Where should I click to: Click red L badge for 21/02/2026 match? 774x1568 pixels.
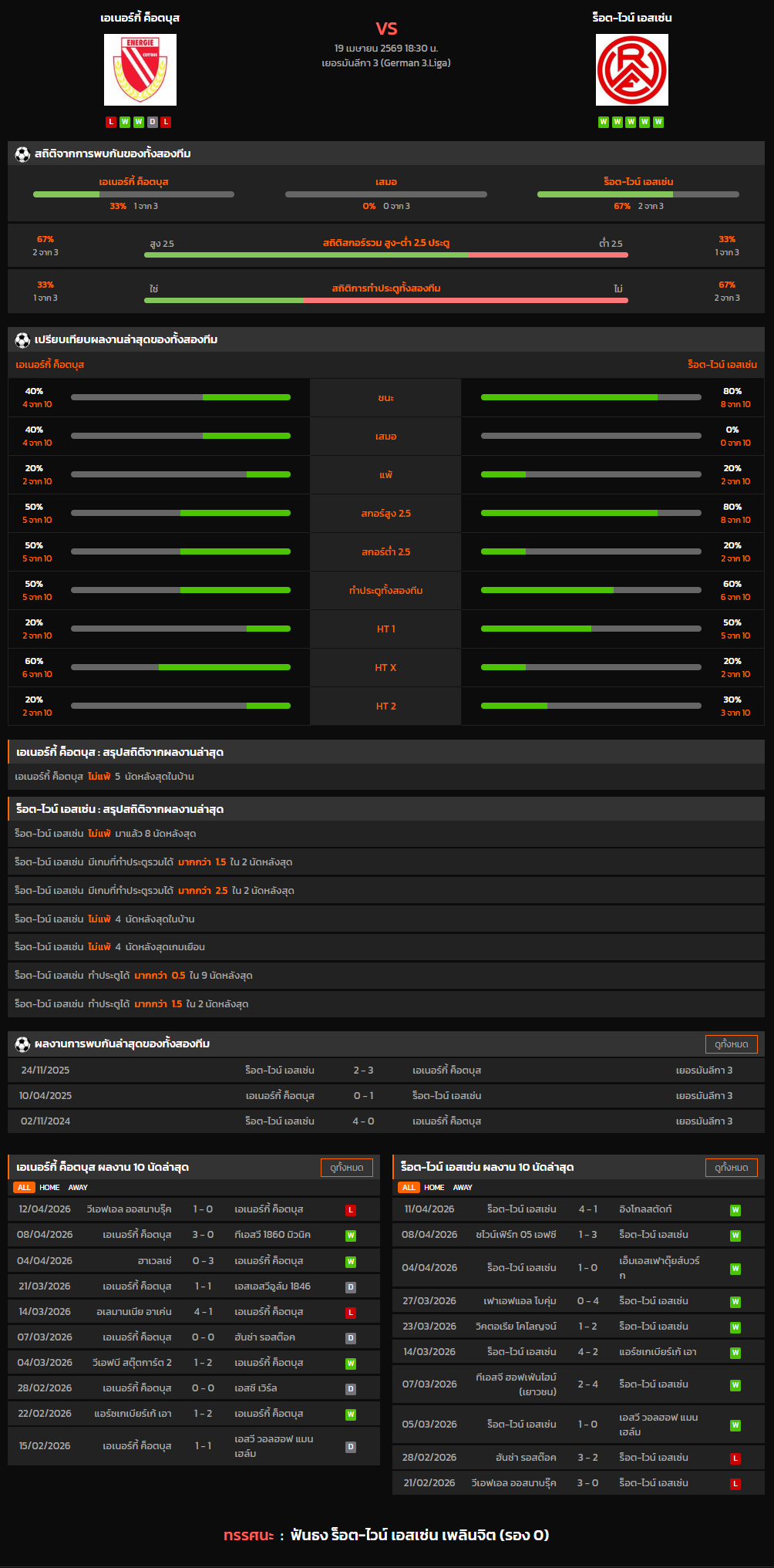coord(735,1484)
